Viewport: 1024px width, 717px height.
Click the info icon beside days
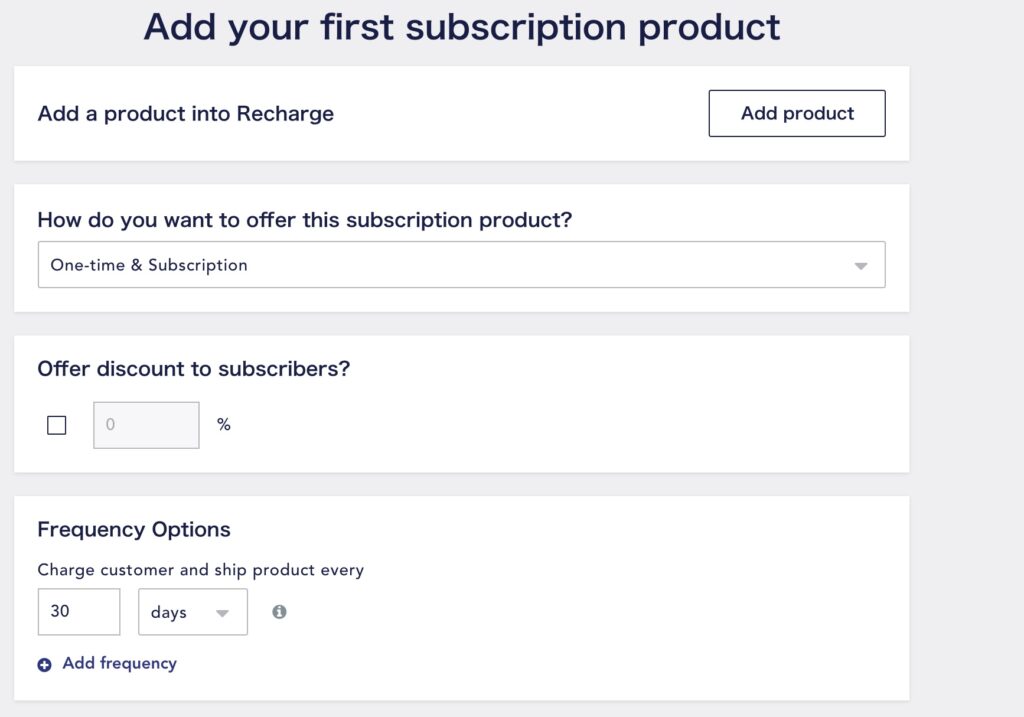click(280, 612)
